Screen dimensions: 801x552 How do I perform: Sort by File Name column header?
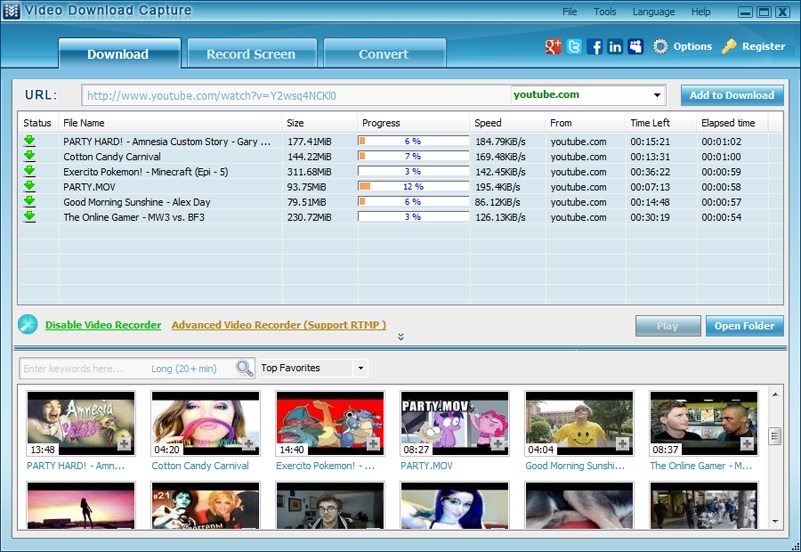[170, 123]
